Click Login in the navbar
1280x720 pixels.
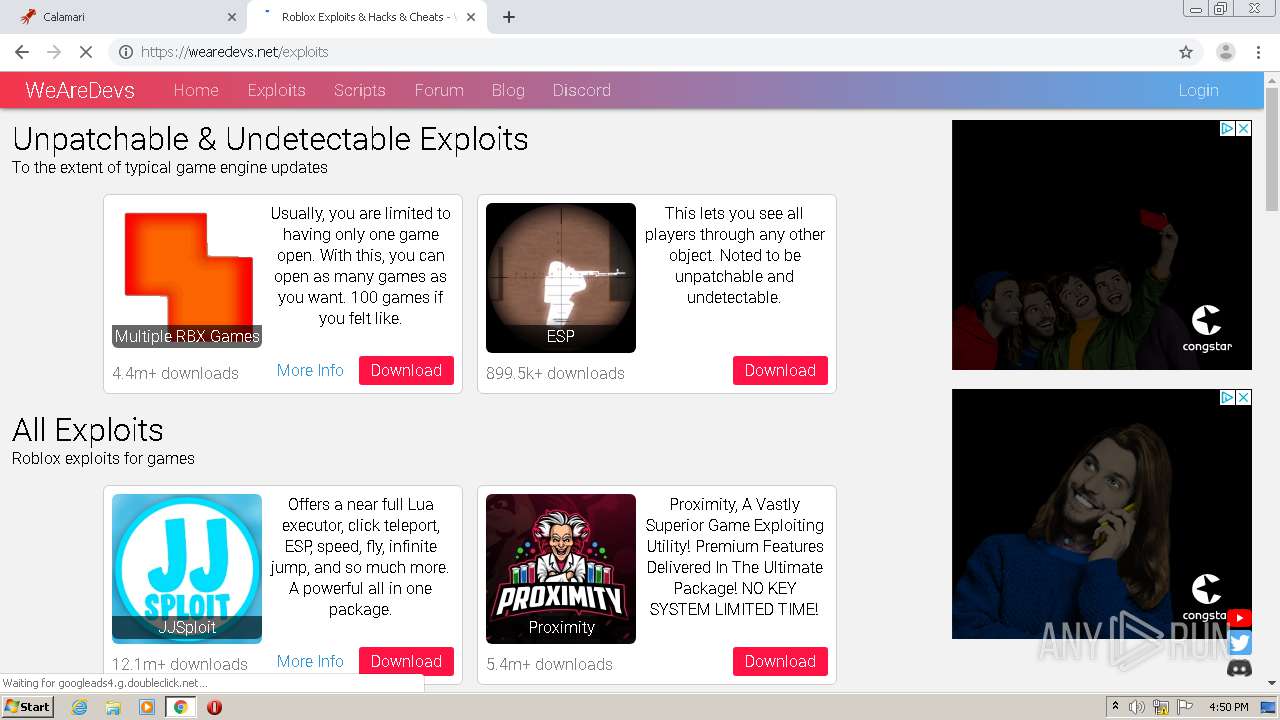pos(1198,90)
